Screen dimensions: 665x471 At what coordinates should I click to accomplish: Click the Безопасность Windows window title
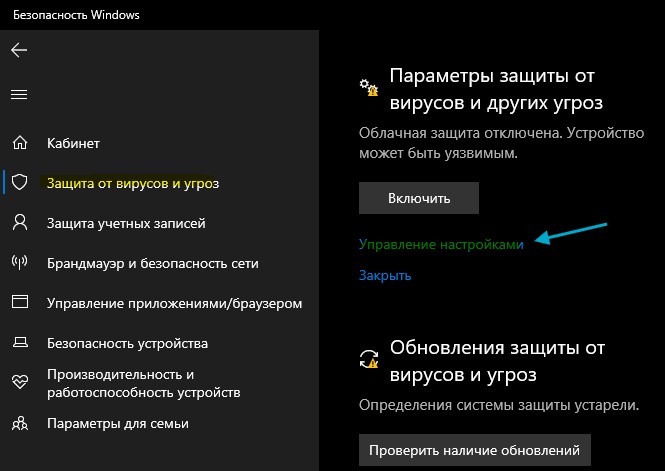[76, 15]
